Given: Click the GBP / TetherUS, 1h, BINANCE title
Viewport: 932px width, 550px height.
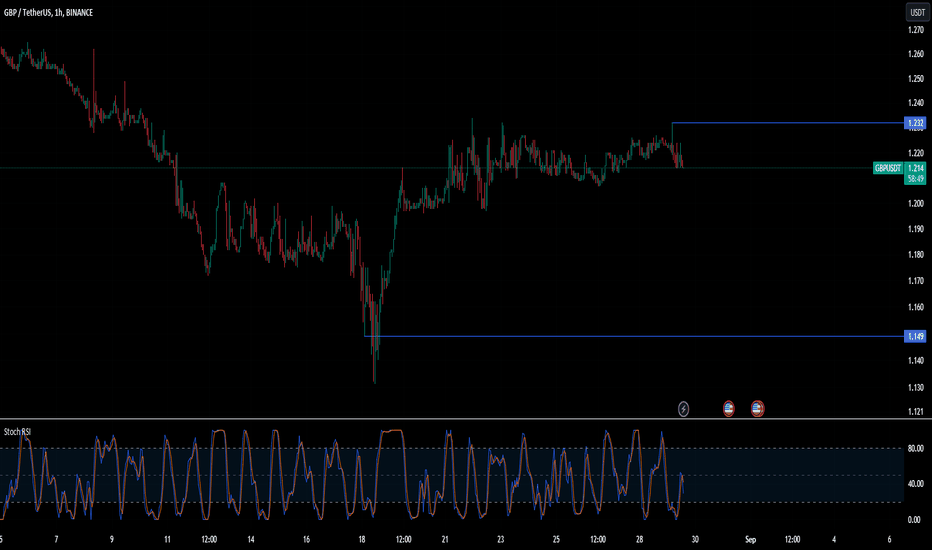Looking at the screenshot, I should pos(48,12).
